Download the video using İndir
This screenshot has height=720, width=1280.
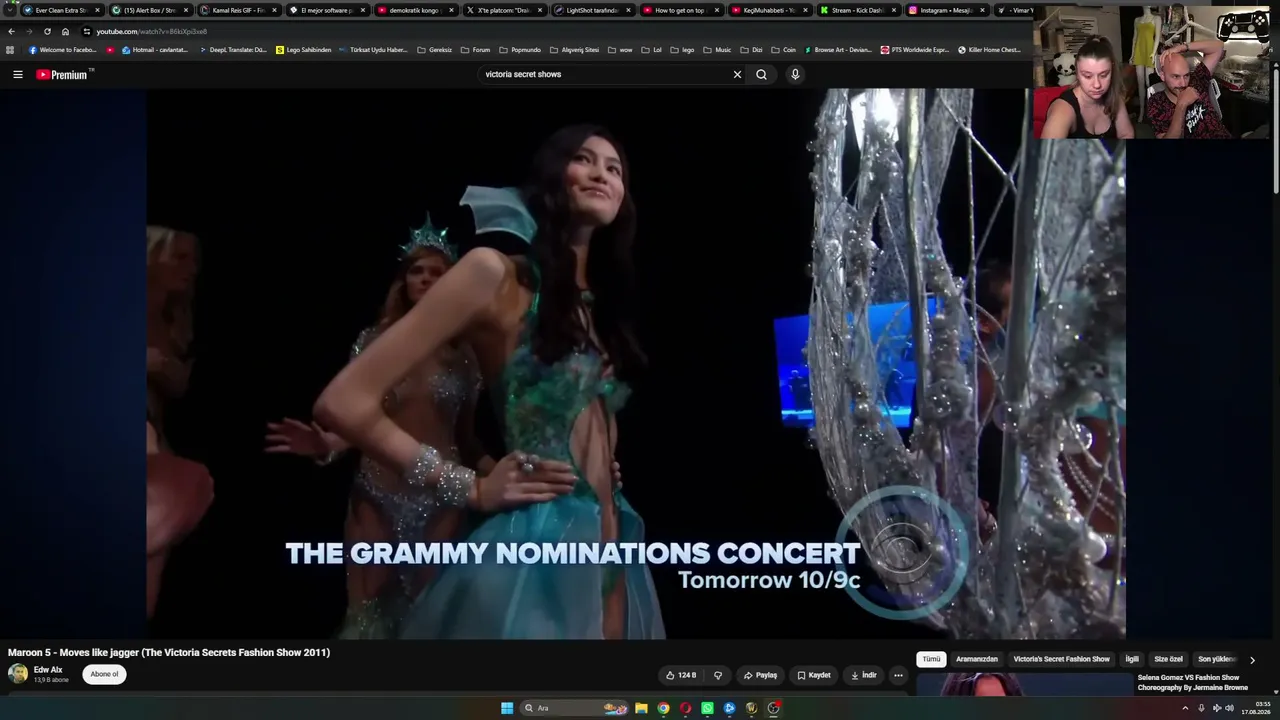click(864, 675)
